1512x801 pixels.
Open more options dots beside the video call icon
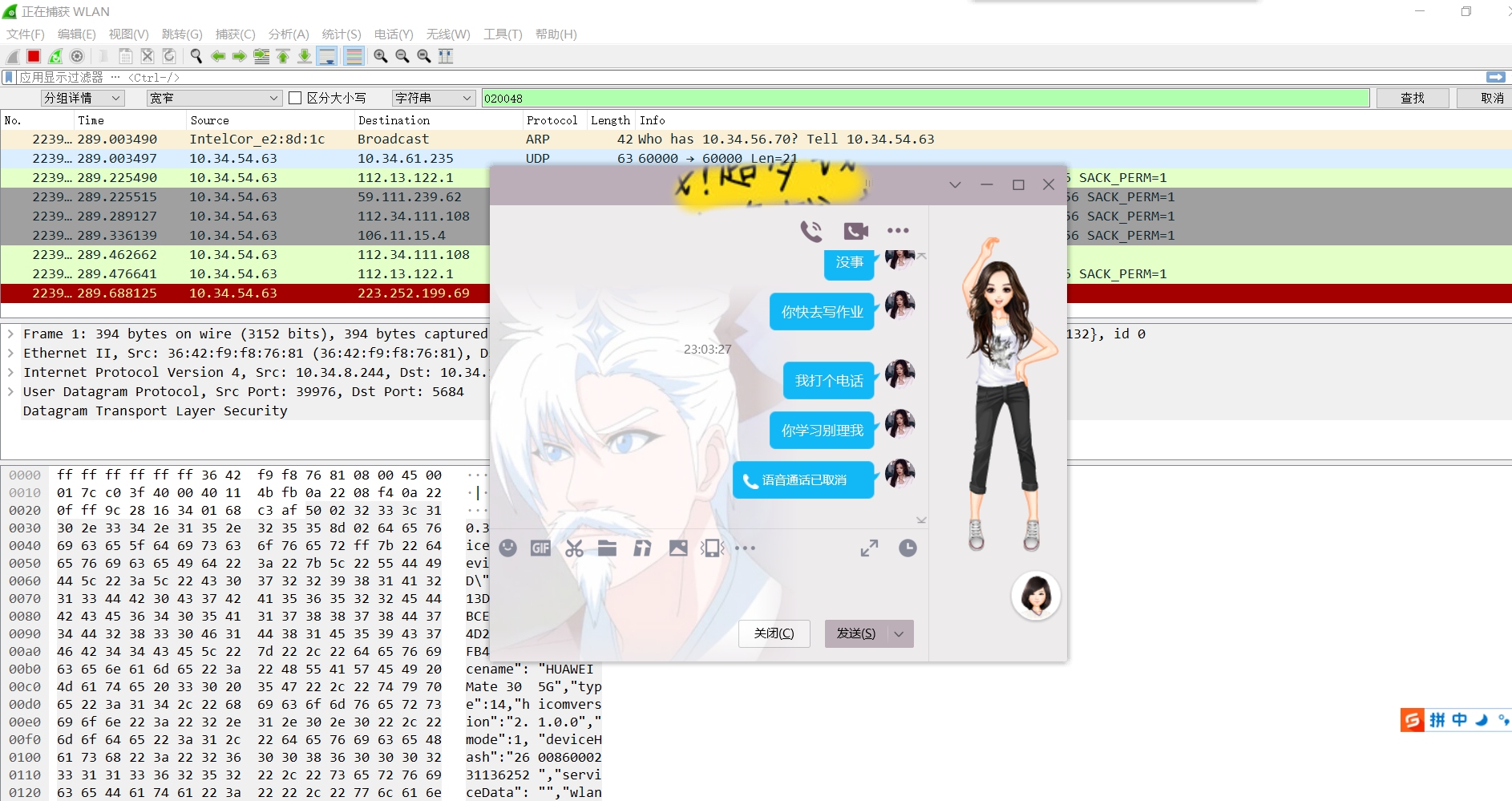click(x=898, y=231)
